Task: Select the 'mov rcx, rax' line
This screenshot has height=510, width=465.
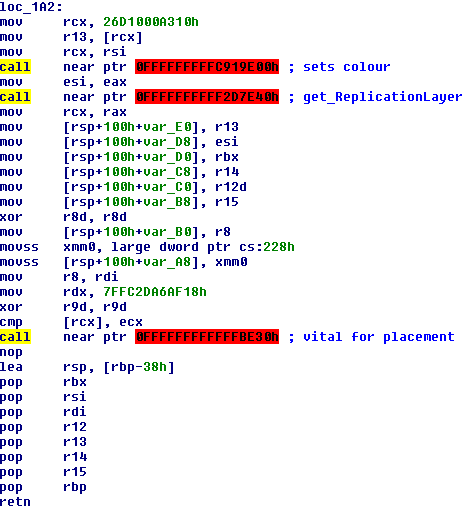Action: [x=63, y=112]
